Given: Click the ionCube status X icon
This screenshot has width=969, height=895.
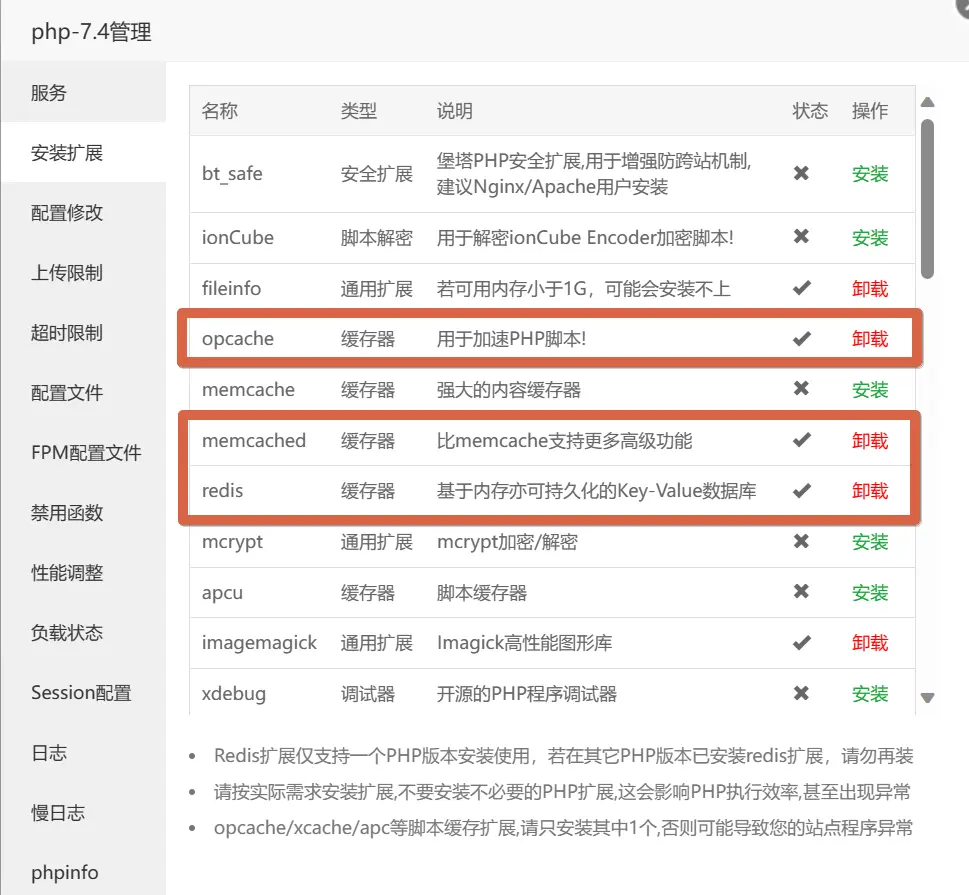Looking at the screenshot, I should [802, 236].
